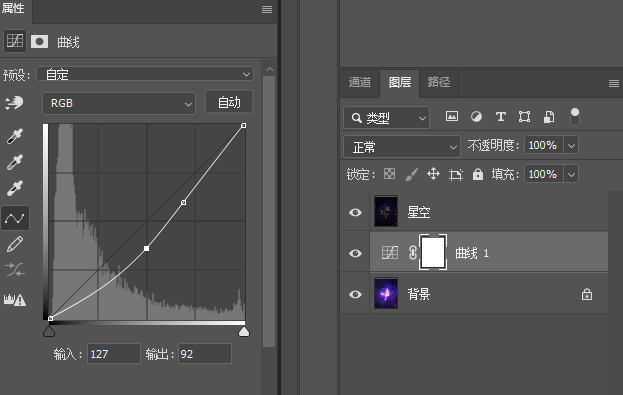Select the 星空 layer thumbnail
This screenshot has width=623, height=395.
(x=386, y=211)
